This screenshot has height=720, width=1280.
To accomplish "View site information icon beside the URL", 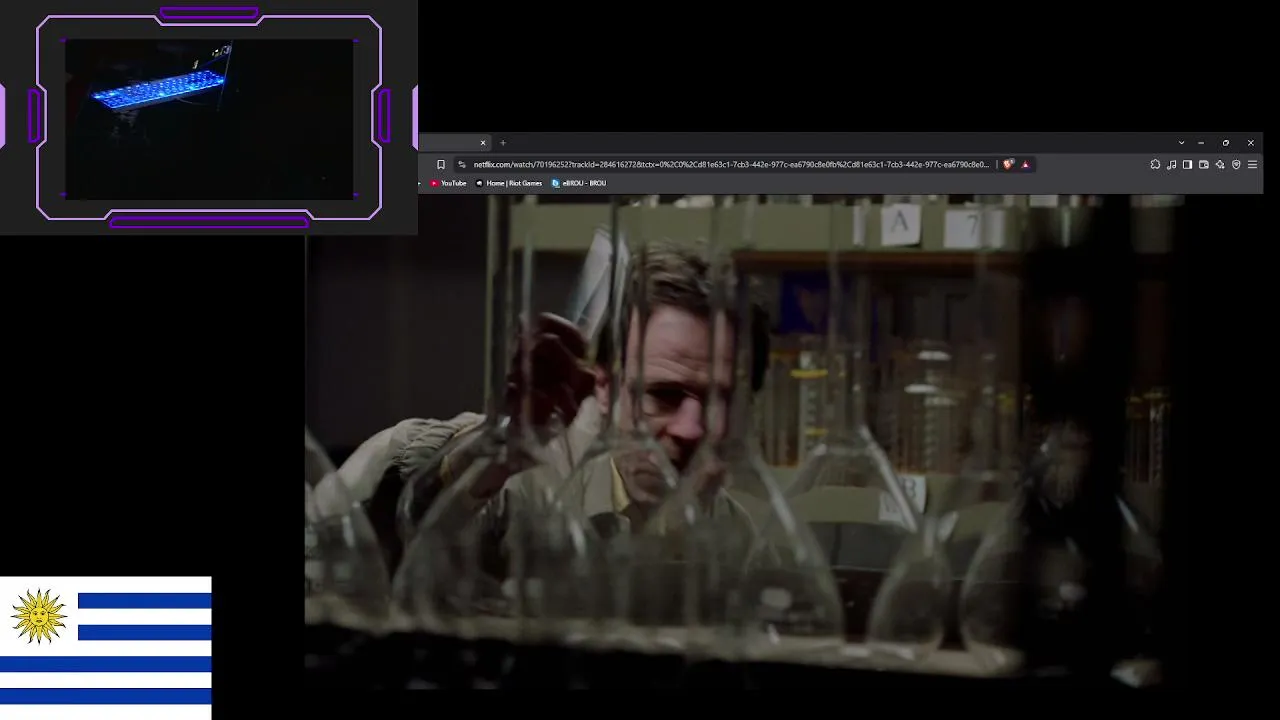I will click(461, 165).
